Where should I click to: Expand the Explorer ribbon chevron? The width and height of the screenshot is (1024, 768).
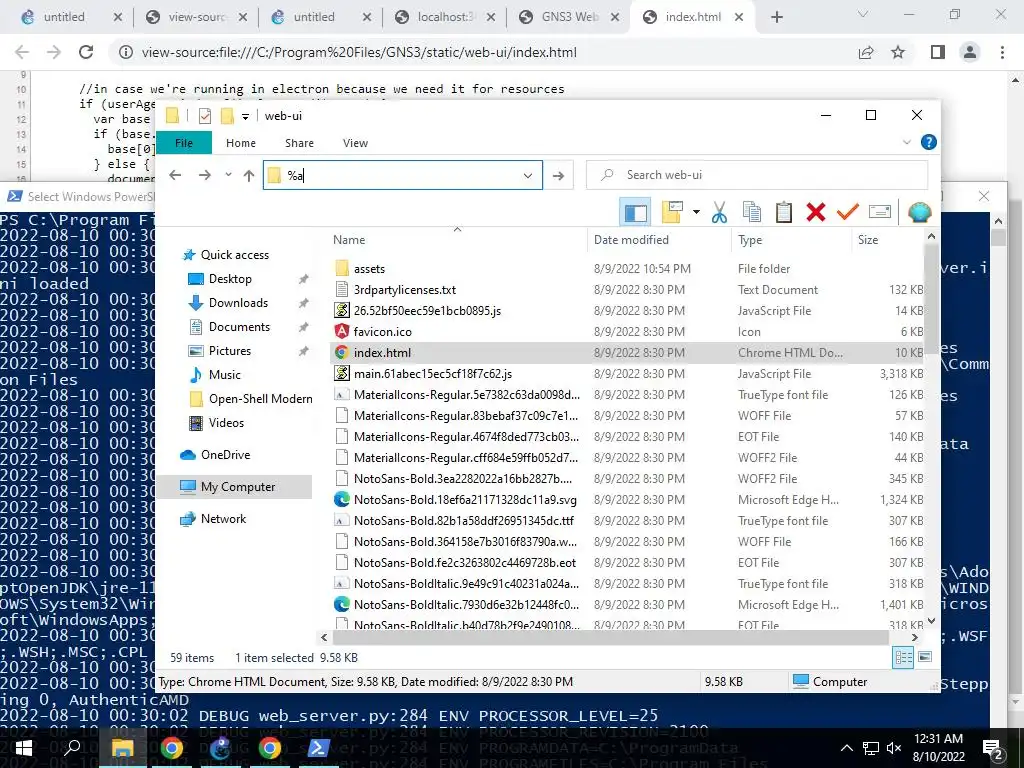(x=906, y=142)
